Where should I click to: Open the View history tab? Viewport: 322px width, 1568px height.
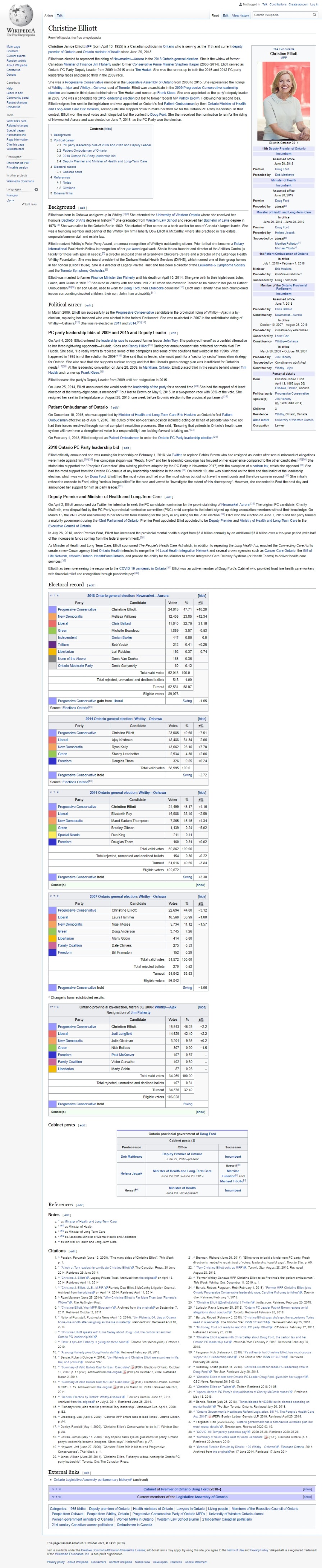pos(240,15)
